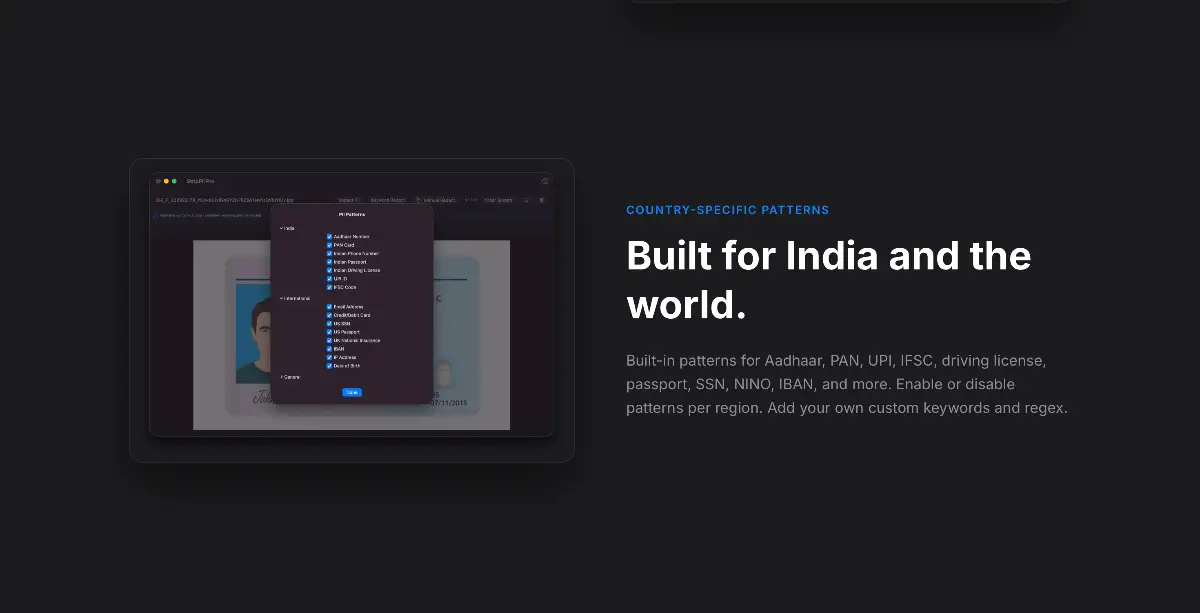The image size is (1200, 613).
Task: Uncheck the IBAN checkbox
Action: tap(329, 349)
